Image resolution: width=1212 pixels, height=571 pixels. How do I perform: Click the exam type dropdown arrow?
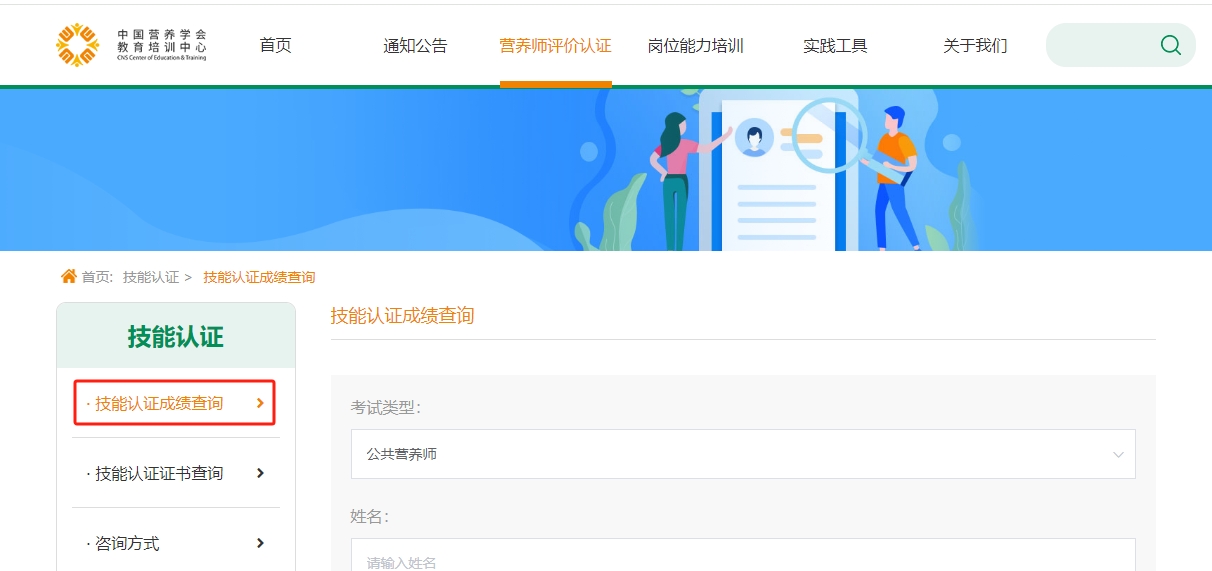point(1118,454)
